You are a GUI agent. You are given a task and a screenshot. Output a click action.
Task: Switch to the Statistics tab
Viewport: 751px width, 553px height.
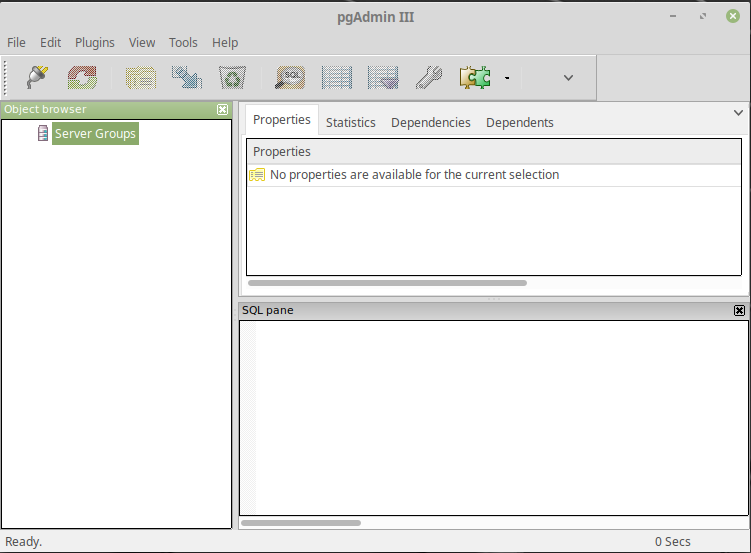tap(351, 123)
